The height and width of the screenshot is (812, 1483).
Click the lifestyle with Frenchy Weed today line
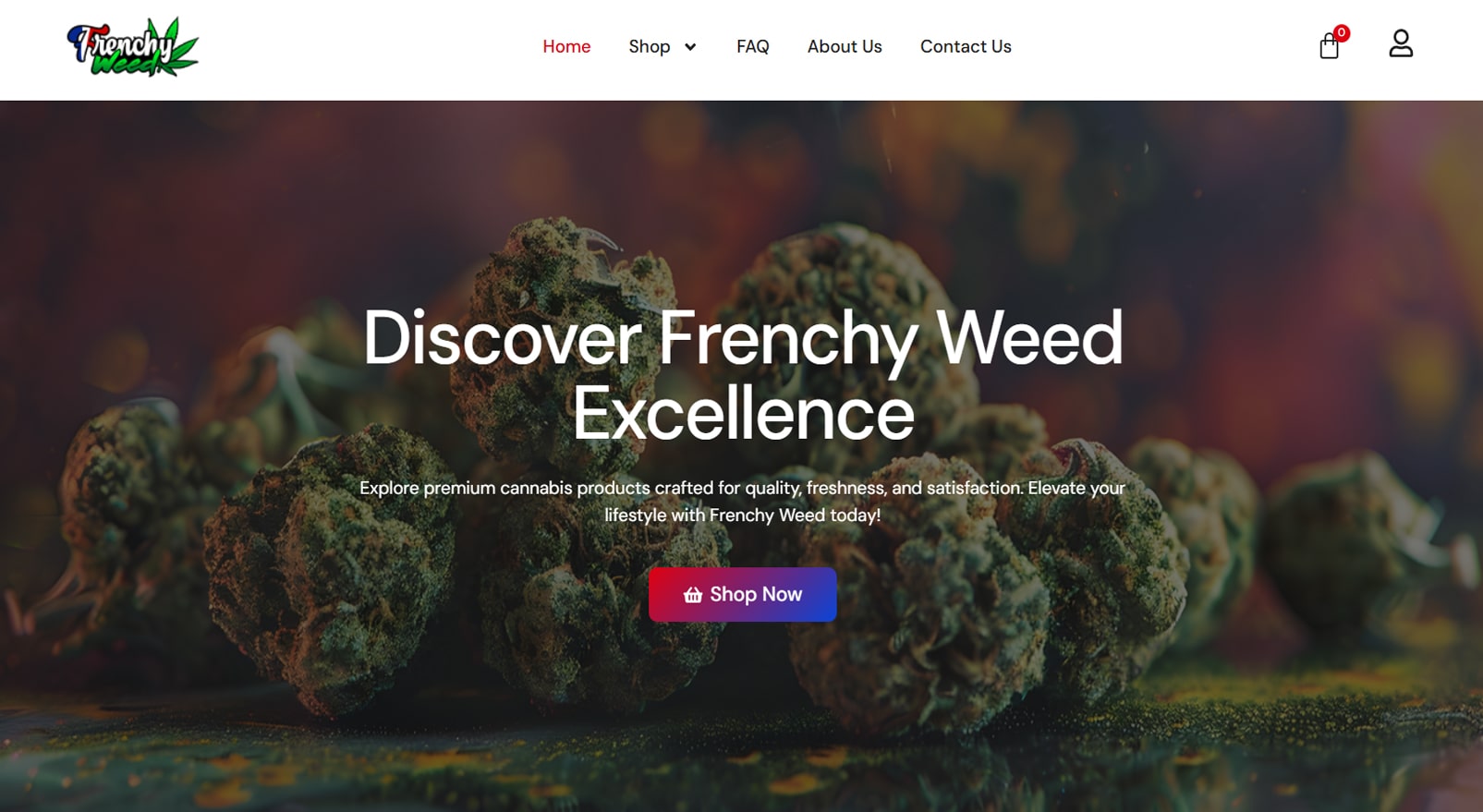point(742,515)
